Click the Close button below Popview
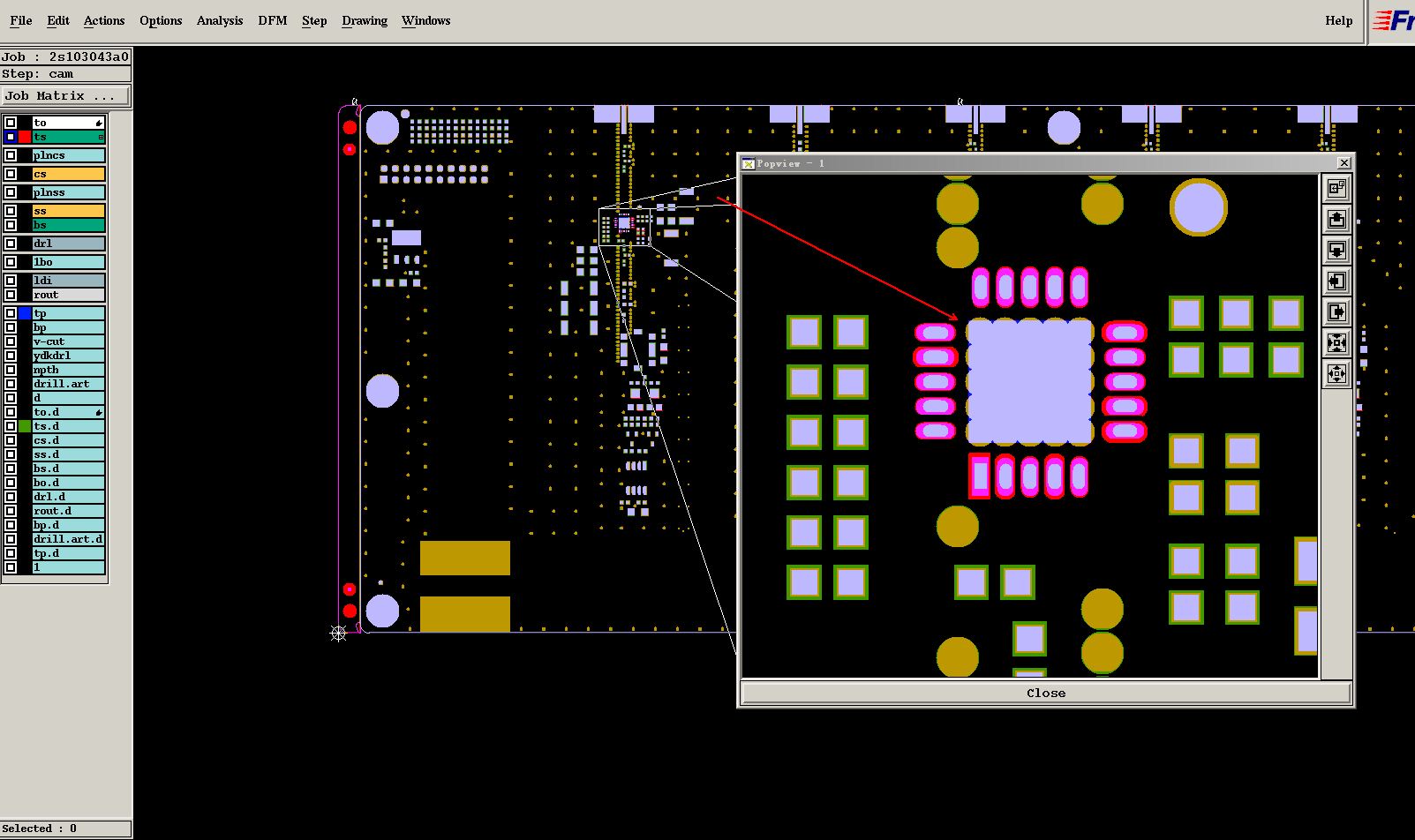The width and height of the screenshot is (1415, 840). (x=1046, y=693)
